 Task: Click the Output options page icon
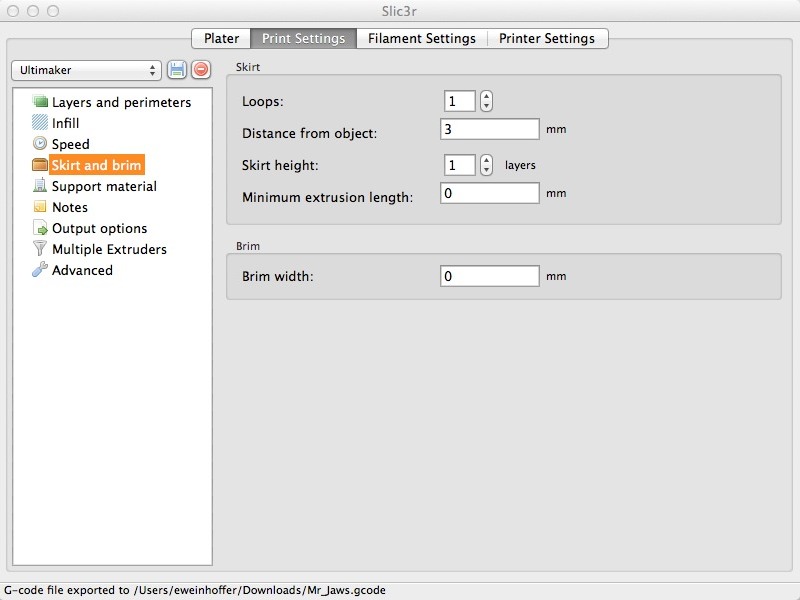pos(40,228)
